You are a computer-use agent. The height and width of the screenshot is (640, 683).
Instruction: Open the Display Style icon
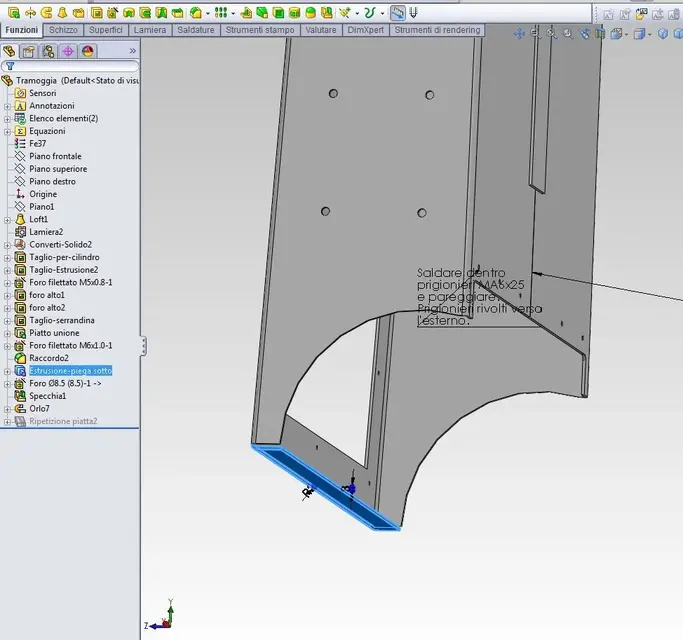[x=639, y=34]
